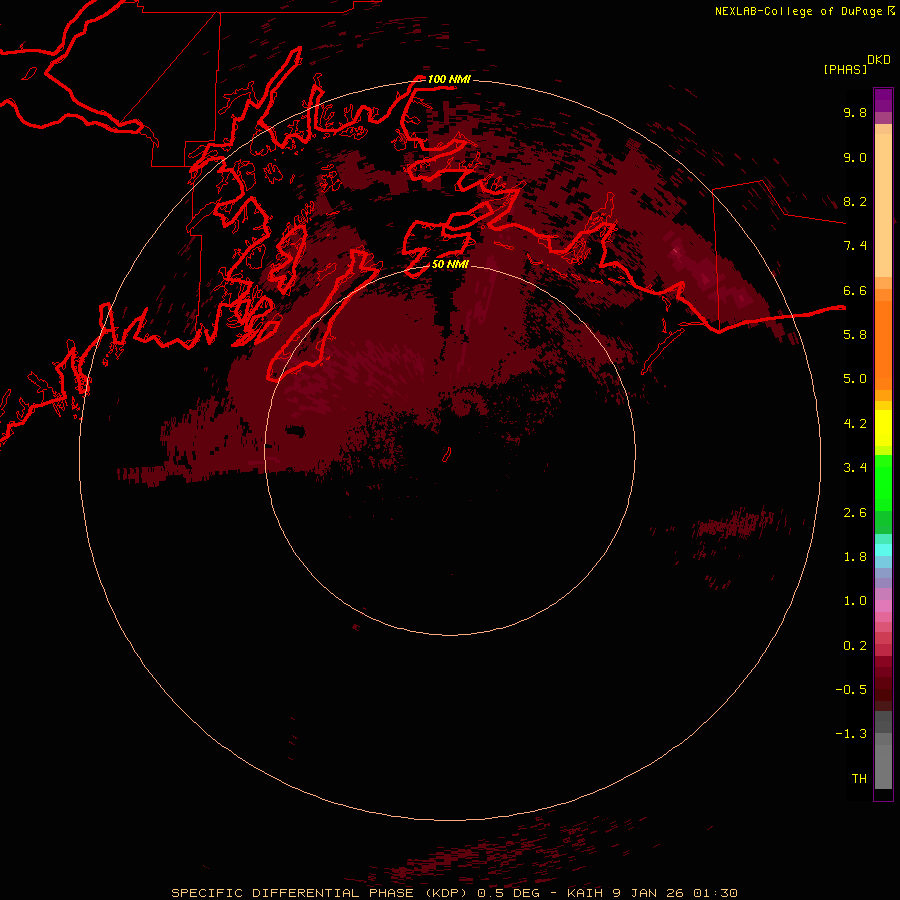Click the bright green segment of color bar

[883, 482]
